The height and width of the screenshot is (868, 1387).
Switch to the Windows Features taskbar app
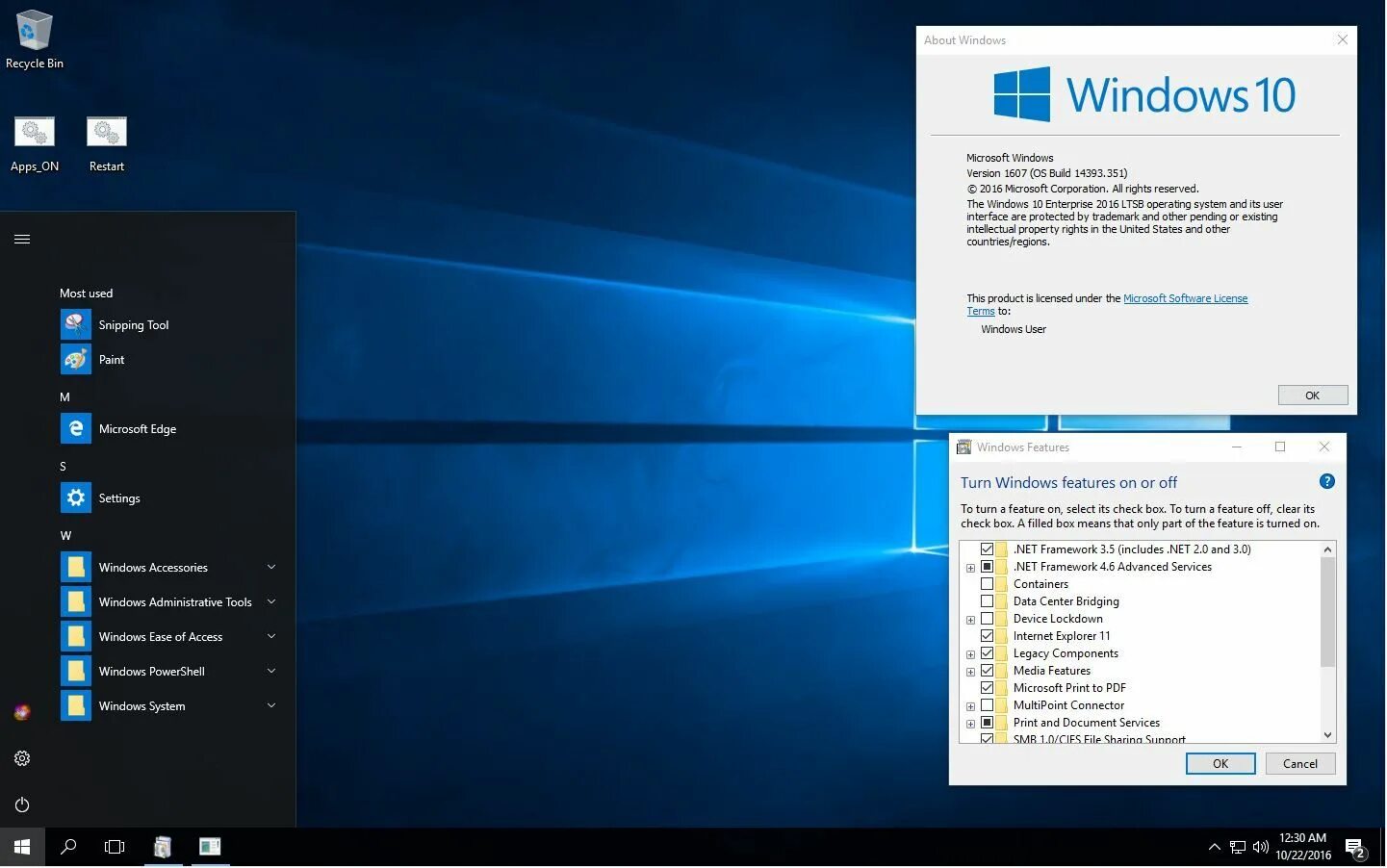[163, 847]
